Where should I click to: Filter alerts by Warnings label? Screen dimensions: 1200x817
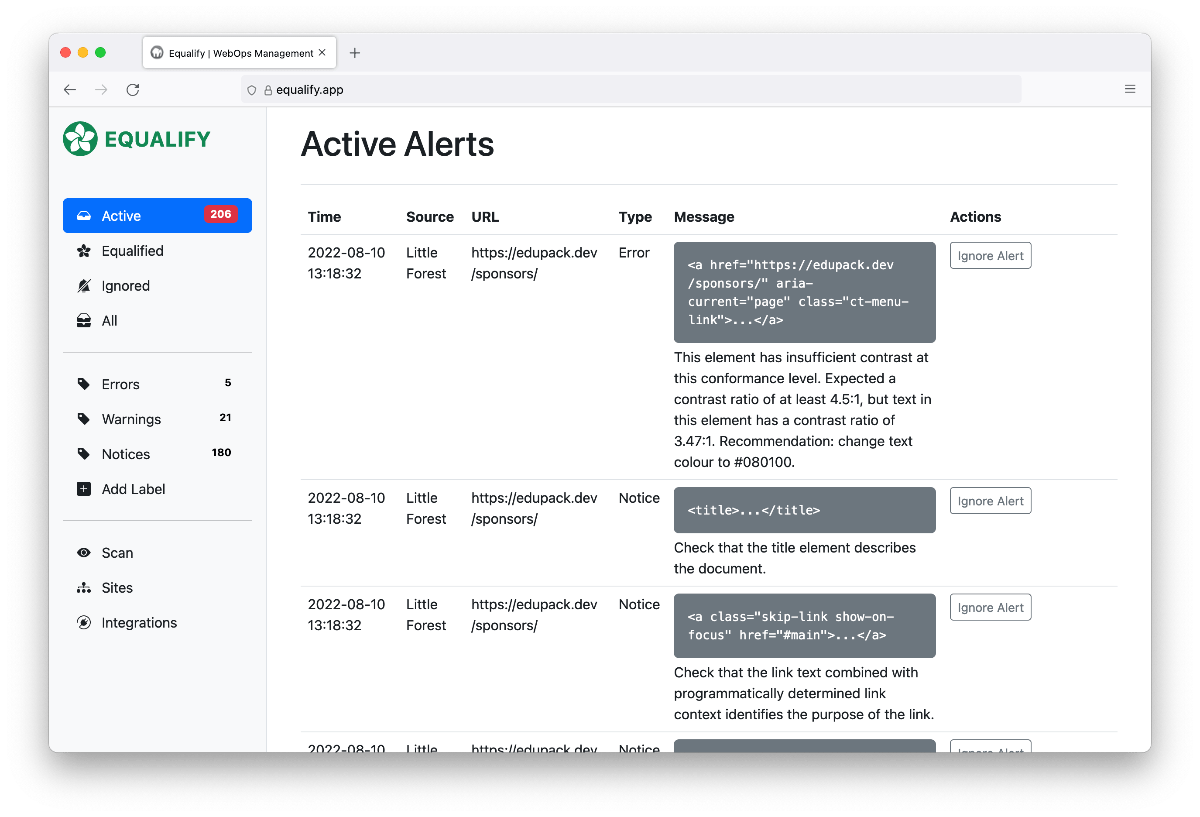click(130, 418)
